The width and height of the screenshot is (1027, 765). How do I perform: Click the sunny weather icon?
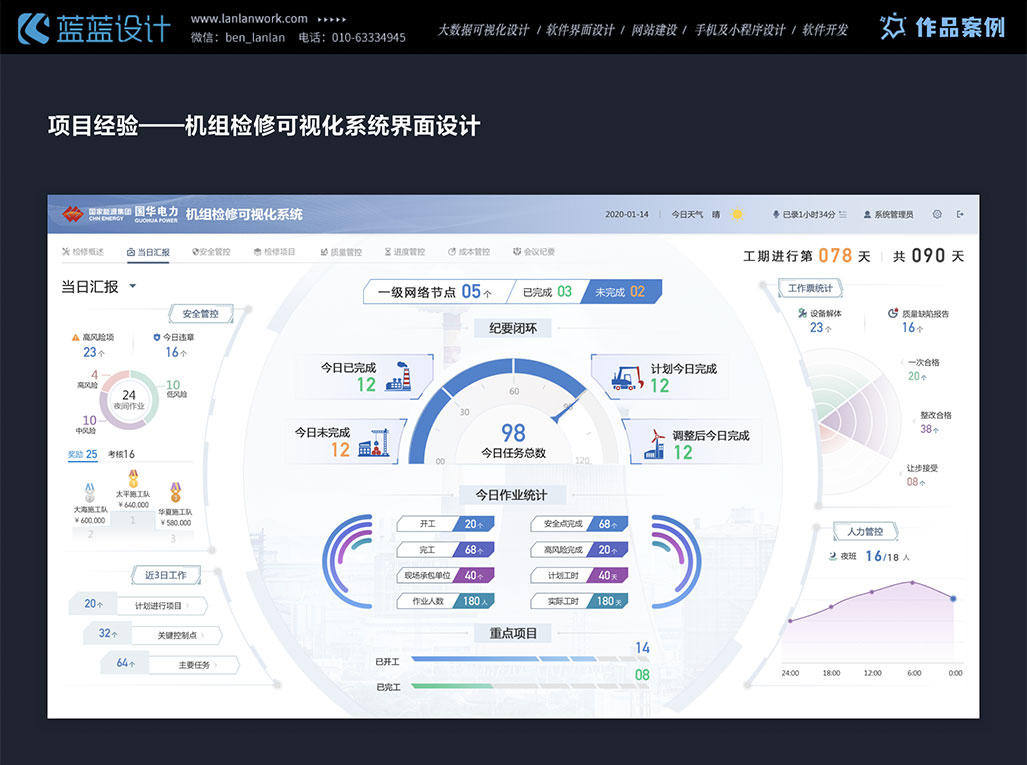point(738,214)
